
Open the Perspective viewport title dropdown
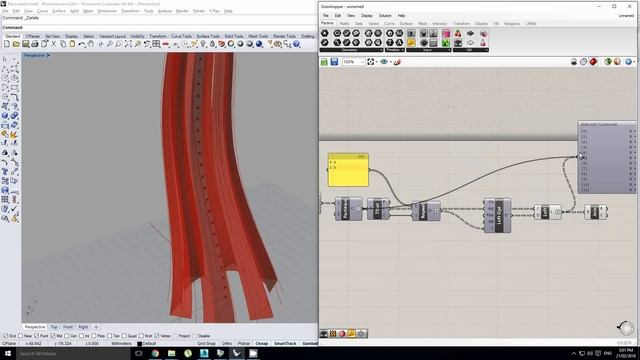pos(49,55)
